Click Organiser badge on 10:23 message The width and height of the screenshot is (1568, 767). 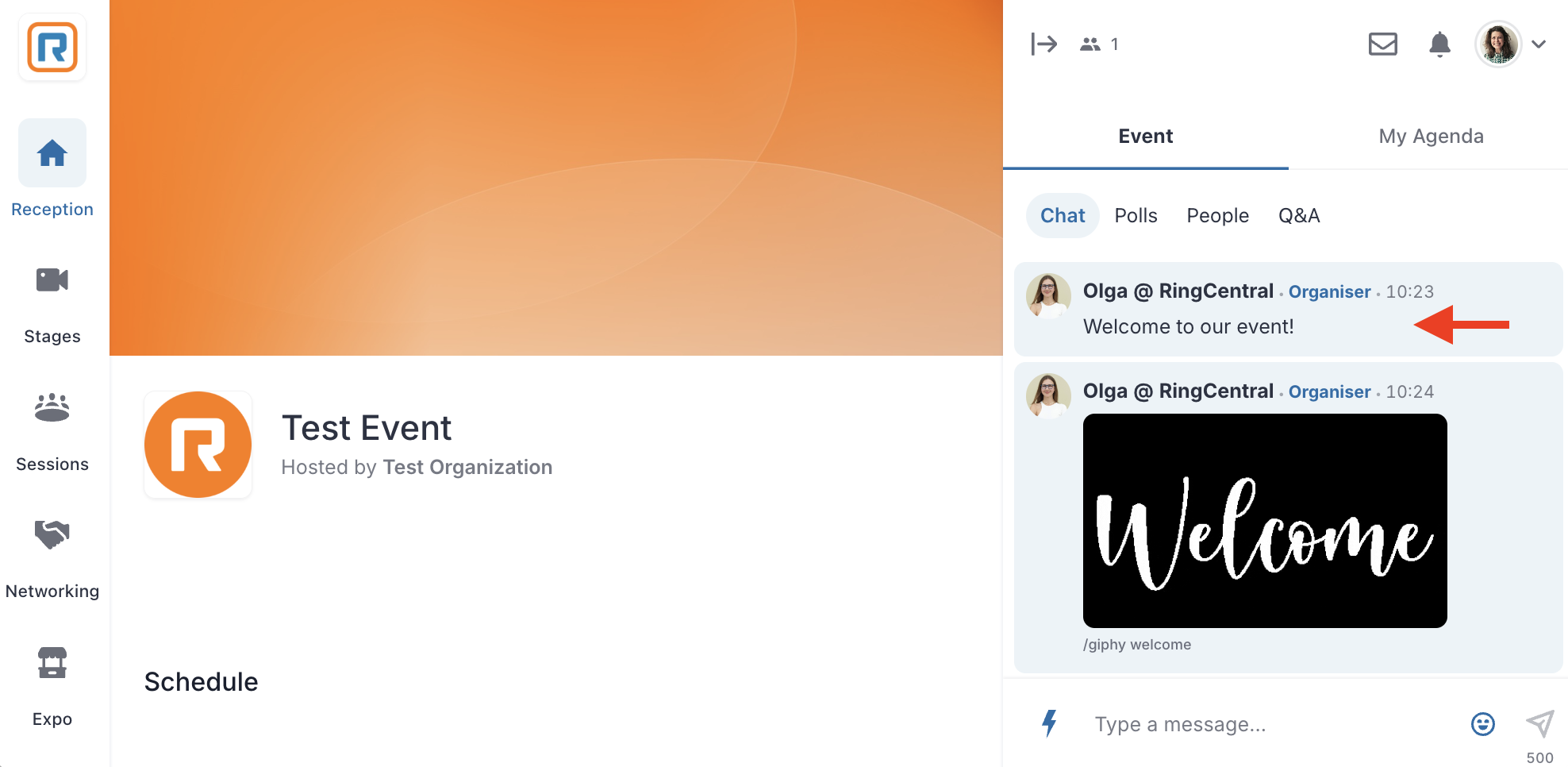(1329, 292)
